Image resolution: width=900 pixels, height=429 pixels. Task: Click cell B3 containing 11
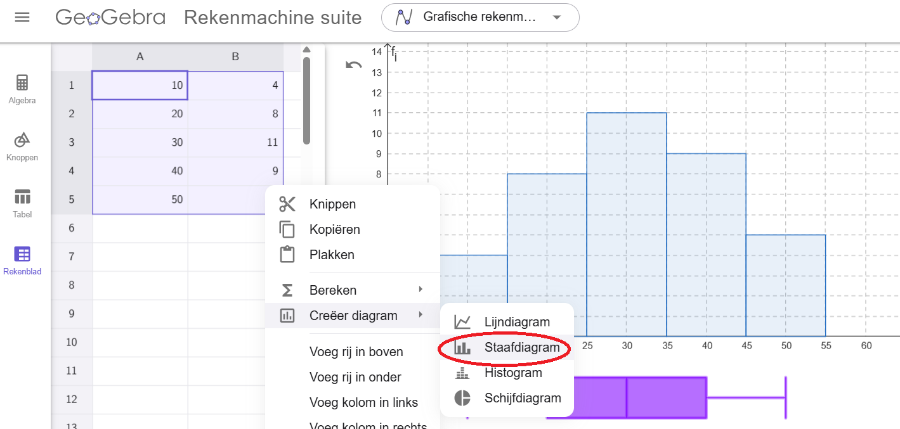(x=235, y=142)
